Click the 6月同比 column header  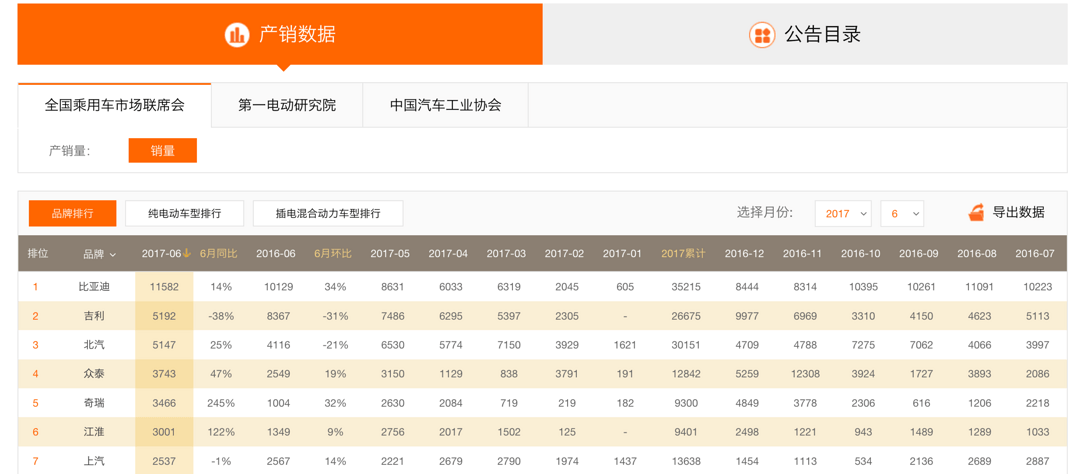[x=218, y=254]
